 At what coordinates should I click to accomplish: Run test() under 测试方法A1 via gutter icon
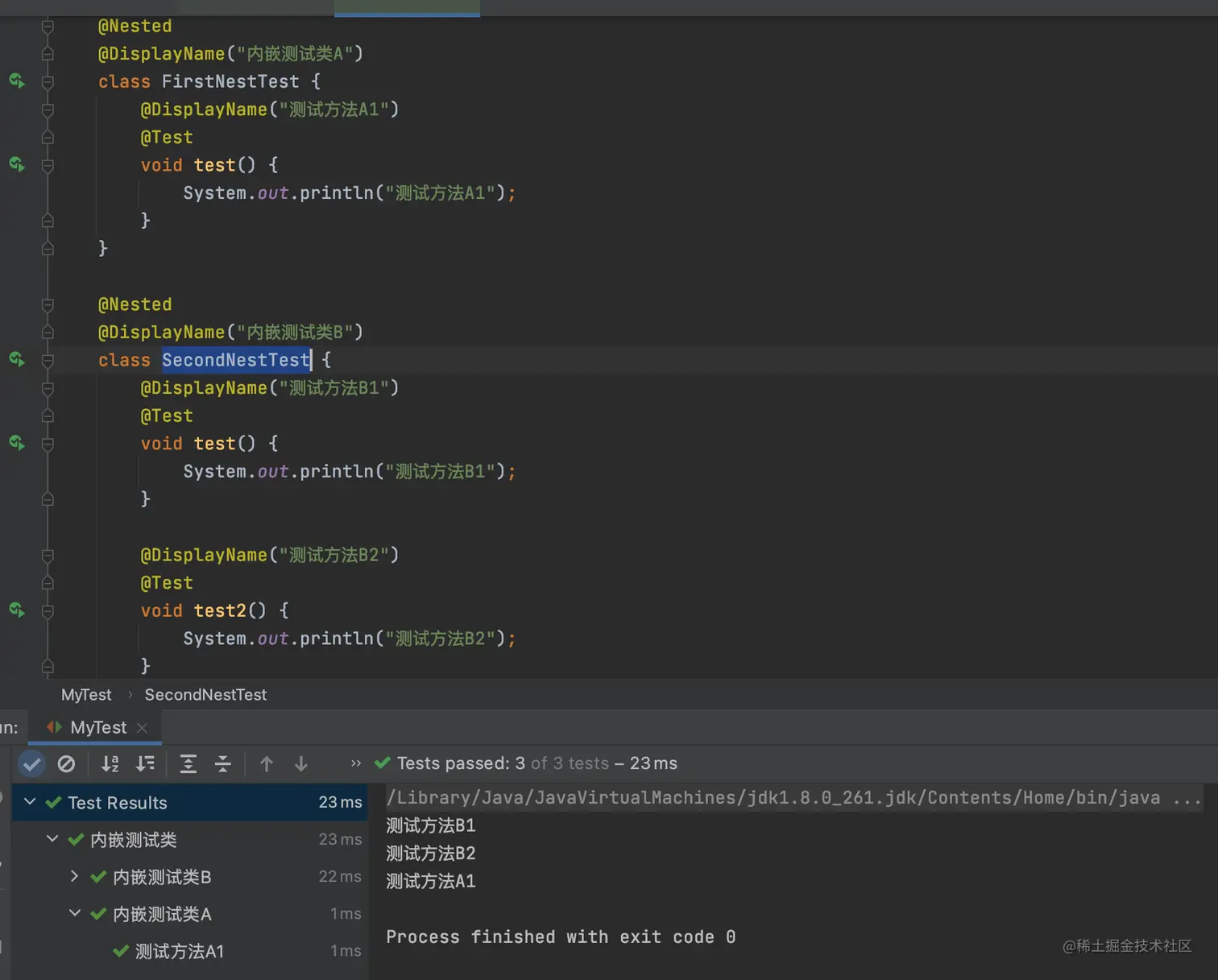[16, 164]
